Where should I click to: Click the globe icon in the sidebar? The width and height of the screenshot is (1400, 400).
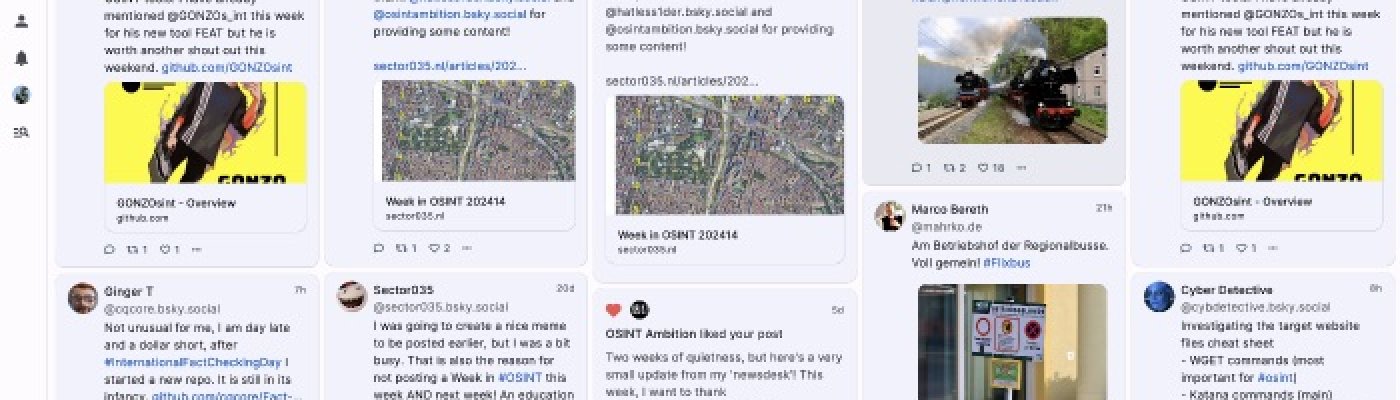21,95
